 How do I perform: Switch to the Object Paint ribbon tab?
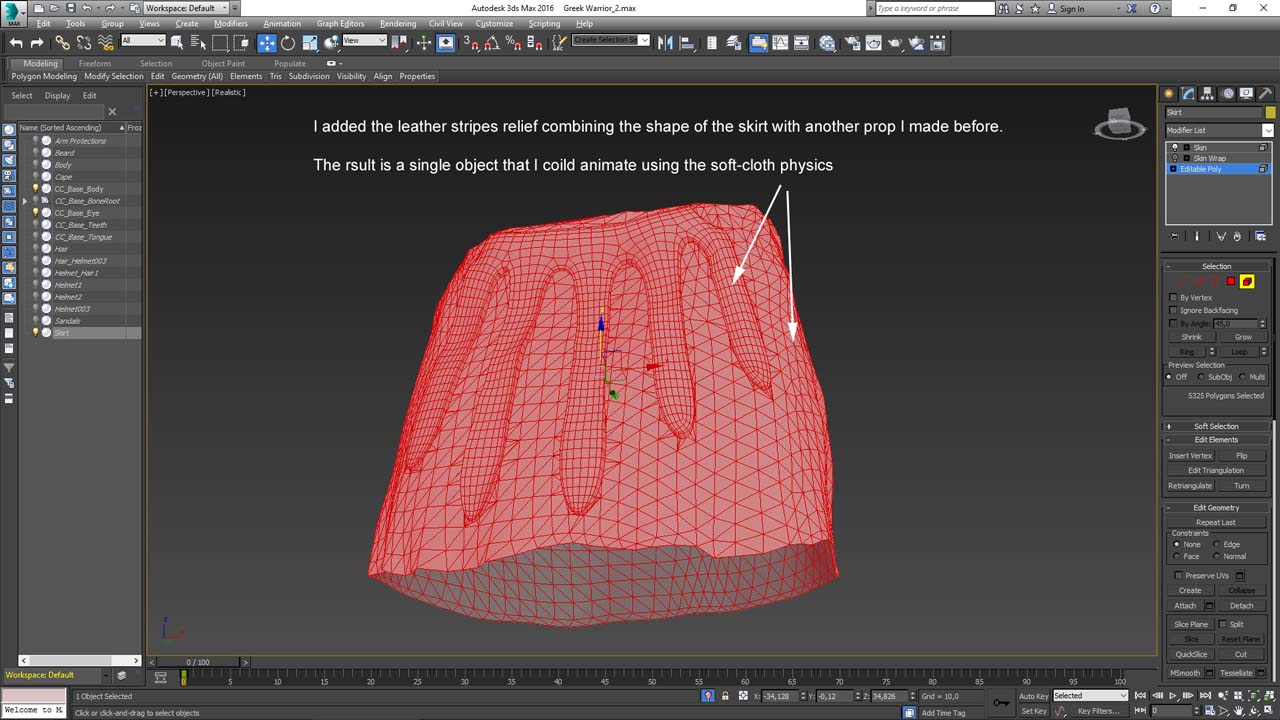click(x=223, y=63)
